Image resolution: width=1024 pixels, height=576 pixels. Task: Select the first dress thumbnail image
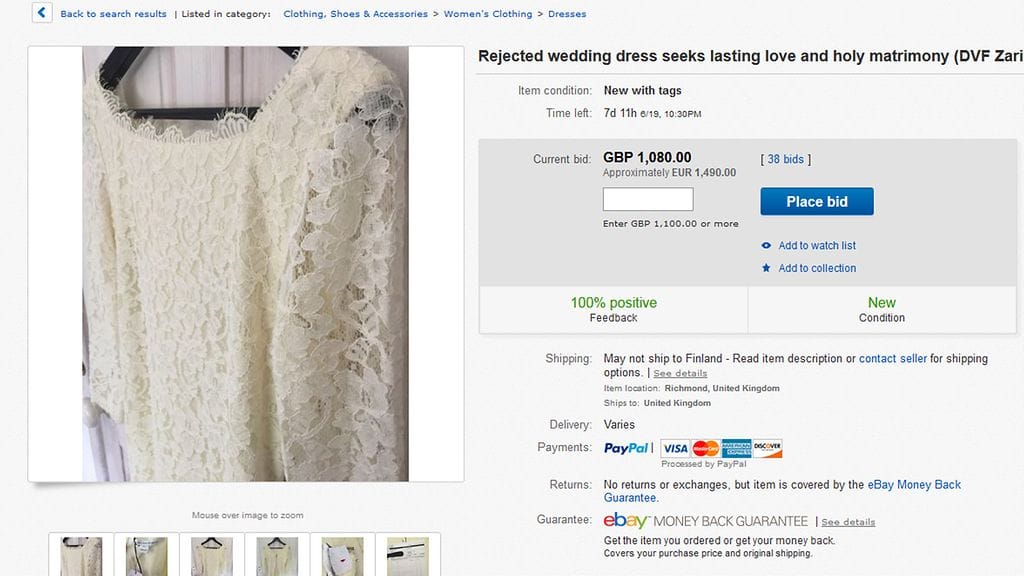tap(80, 556)
